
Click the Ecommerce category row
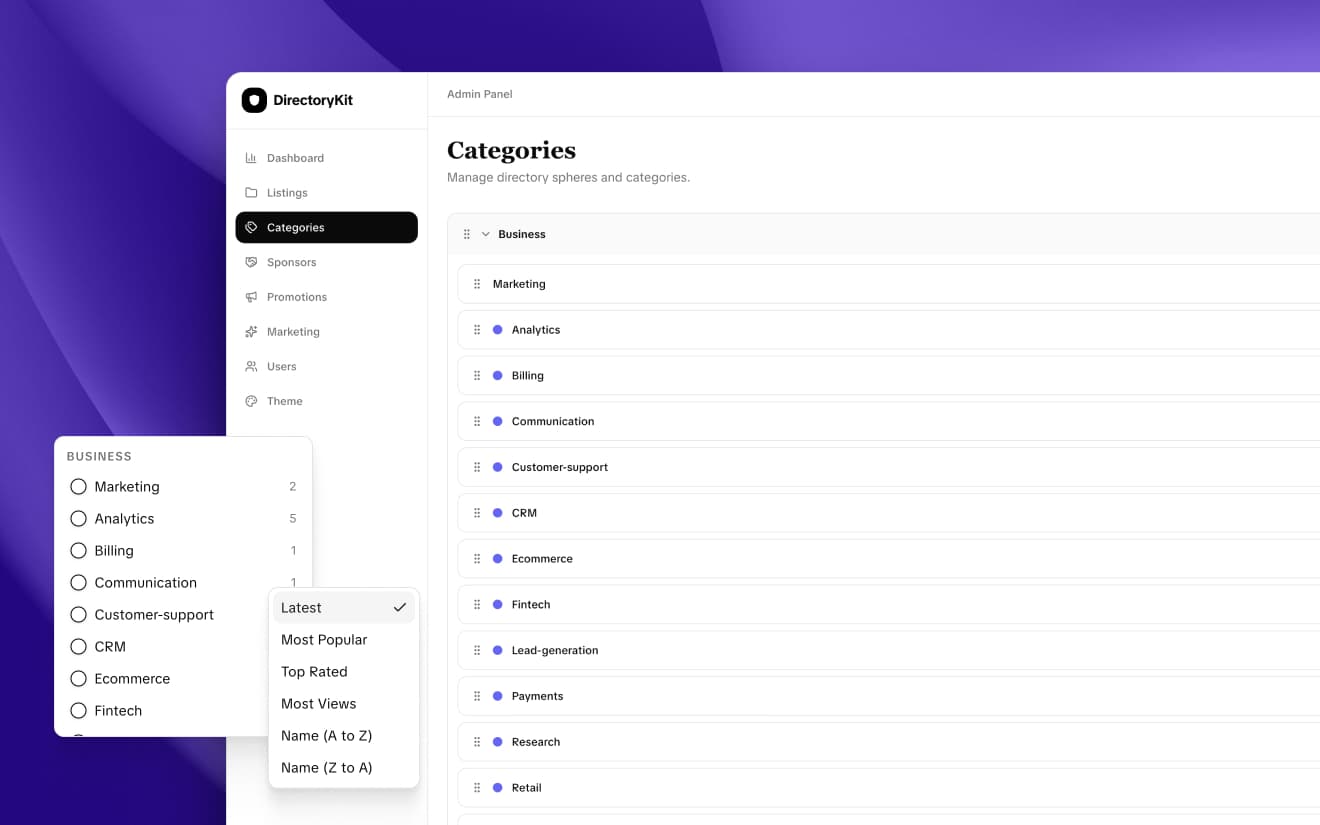tap(542, 559)
